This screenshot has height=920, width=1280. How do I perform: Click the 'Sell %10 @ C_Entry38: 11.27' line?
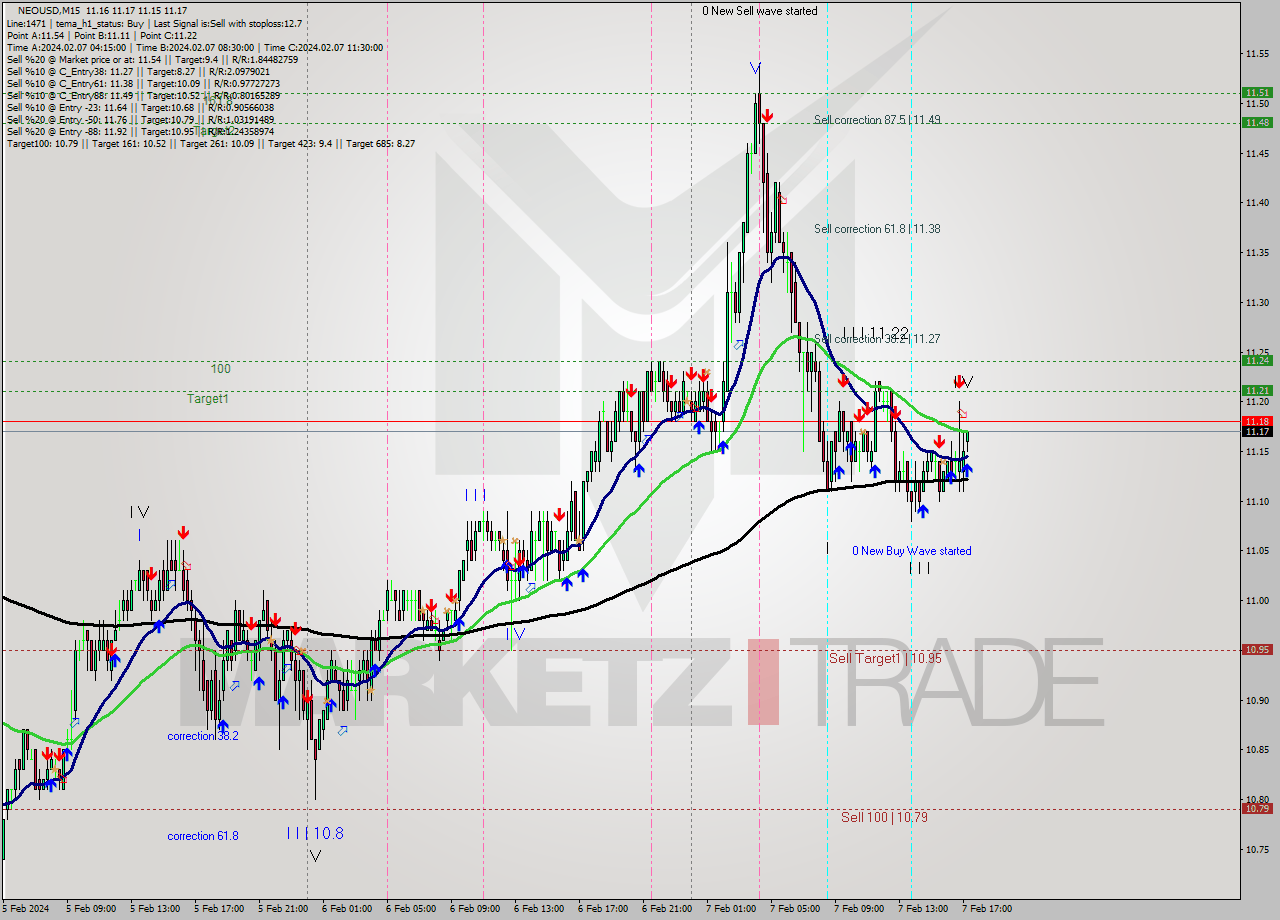pyautogui.click(x=138, y=71)
